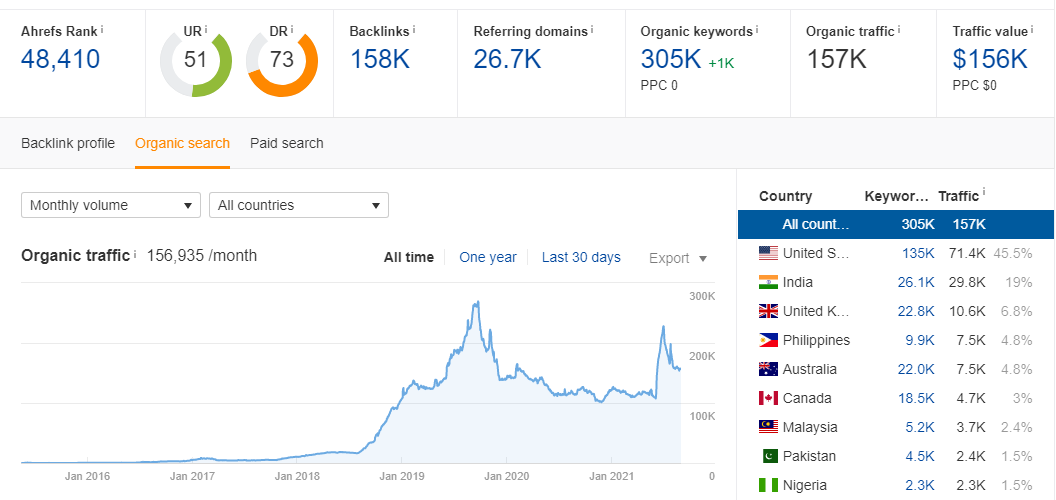Click the Nigeria flag icon

pyautogui.click(x=768, y=485)
